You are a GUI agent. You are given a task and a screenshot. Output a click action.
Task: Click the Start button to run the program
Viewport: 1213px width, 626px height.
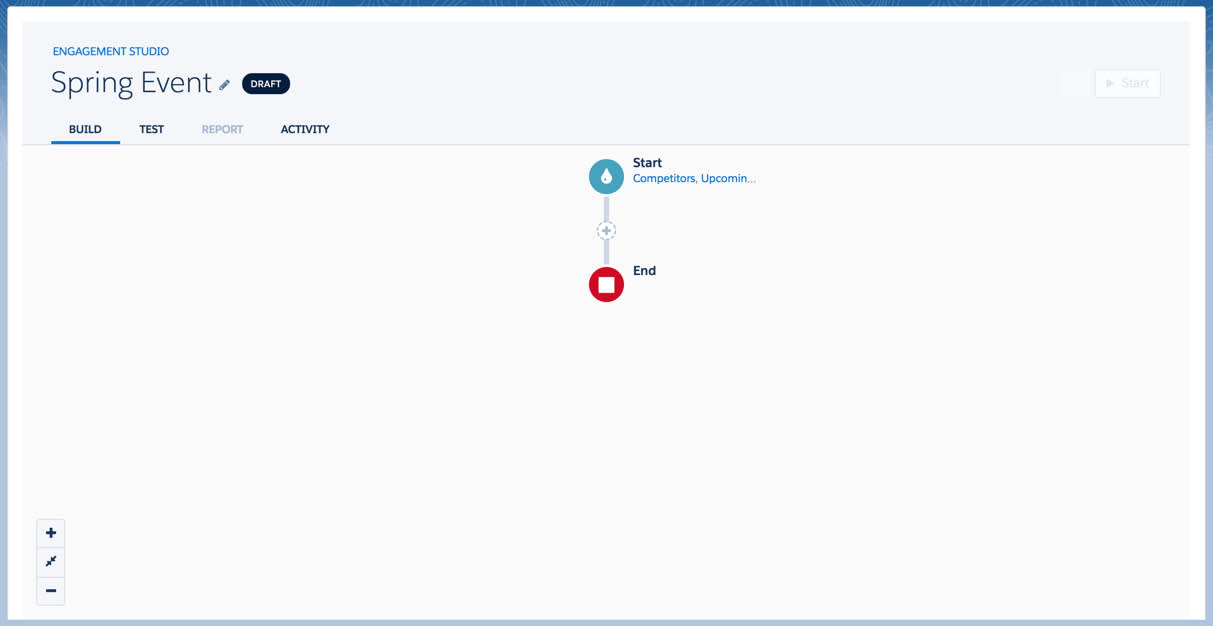pyautogui.click(x=1127, y=83)
